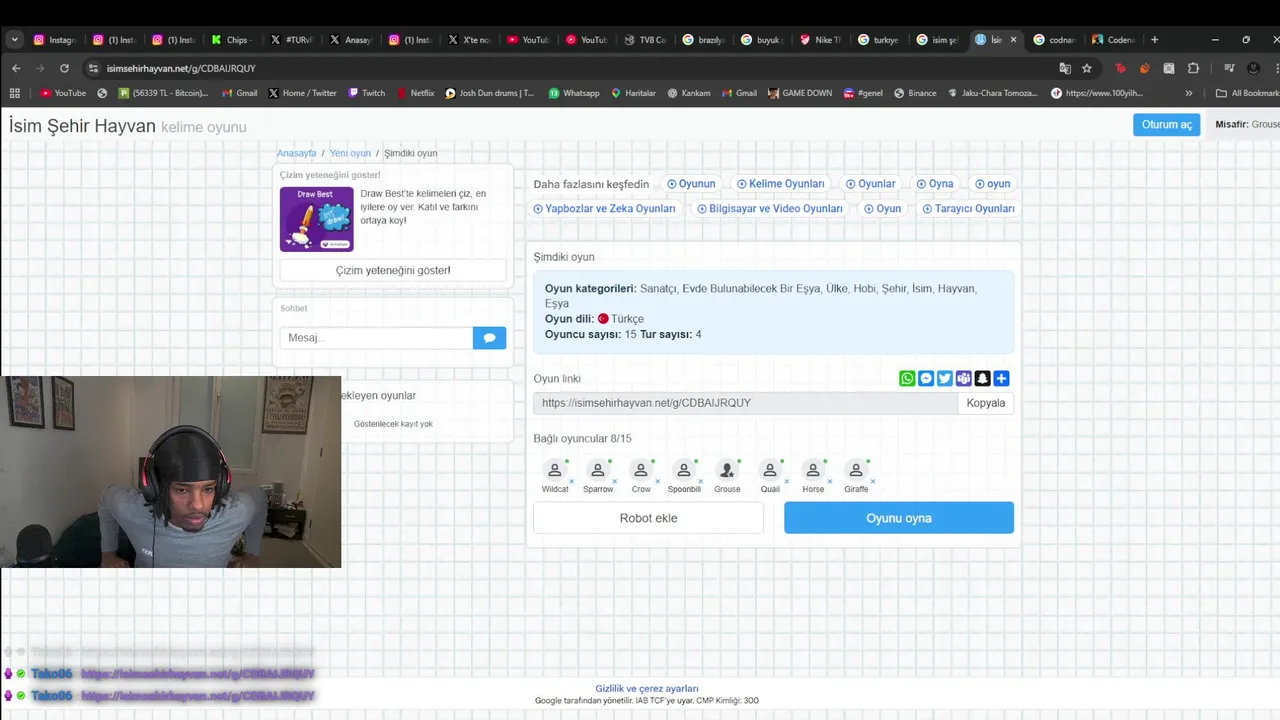This screenshot has width=1280, height=720.
Task: Click the Mesaj chat input field
Action: click(376, 338)
